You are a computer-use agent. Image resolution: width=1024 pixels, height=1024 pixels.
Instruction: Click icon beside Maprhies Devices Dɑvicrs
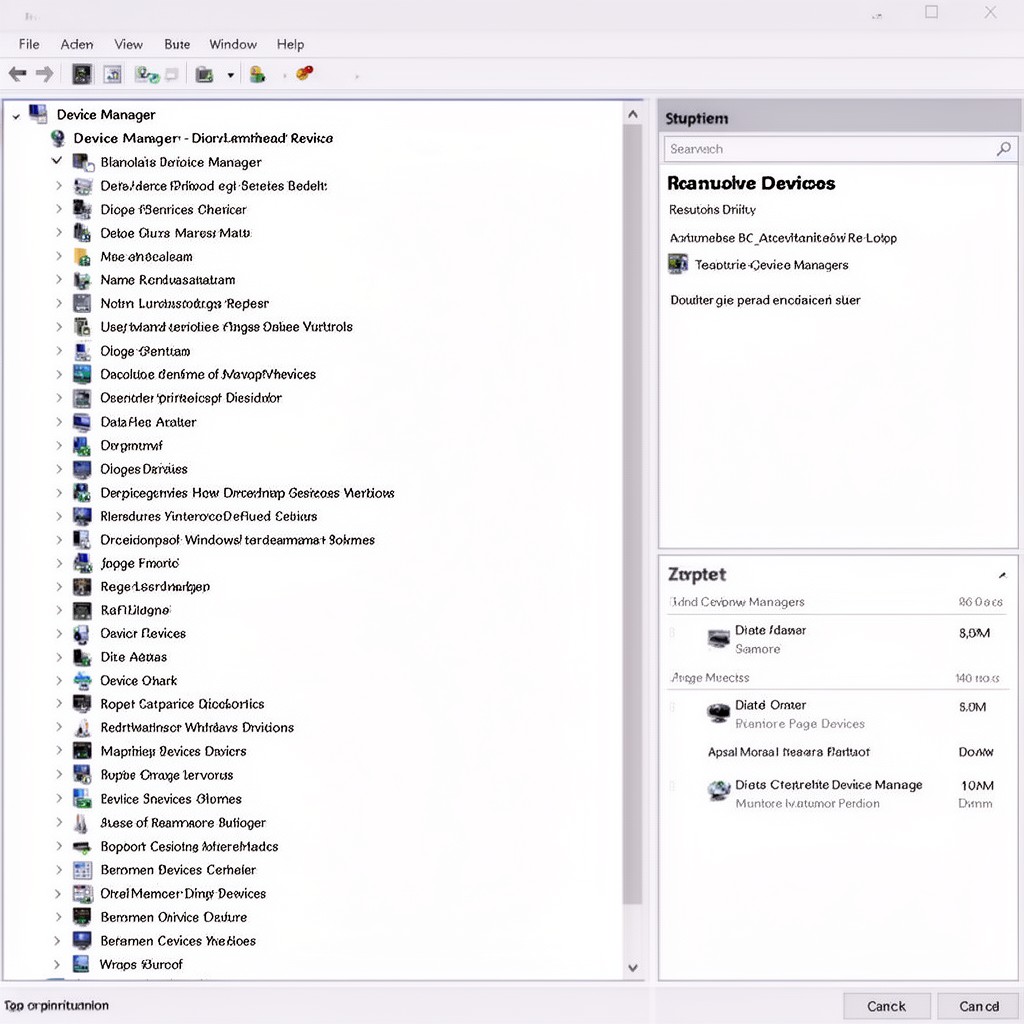(x=82, y=751)
